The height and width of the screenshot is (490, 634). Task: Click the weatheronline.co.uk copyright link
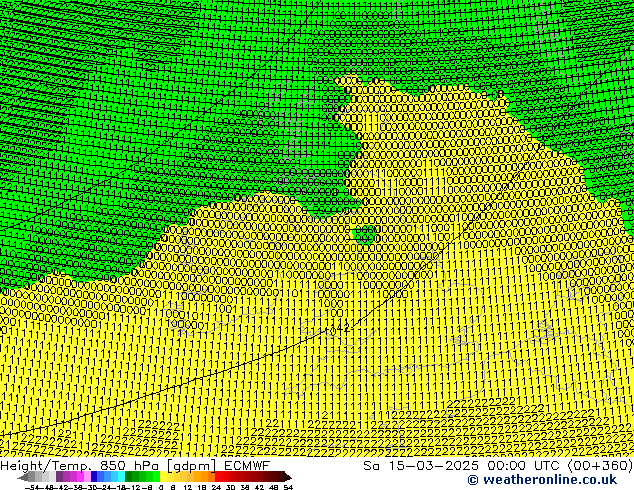pyautogui.click(x=542, y=480)
